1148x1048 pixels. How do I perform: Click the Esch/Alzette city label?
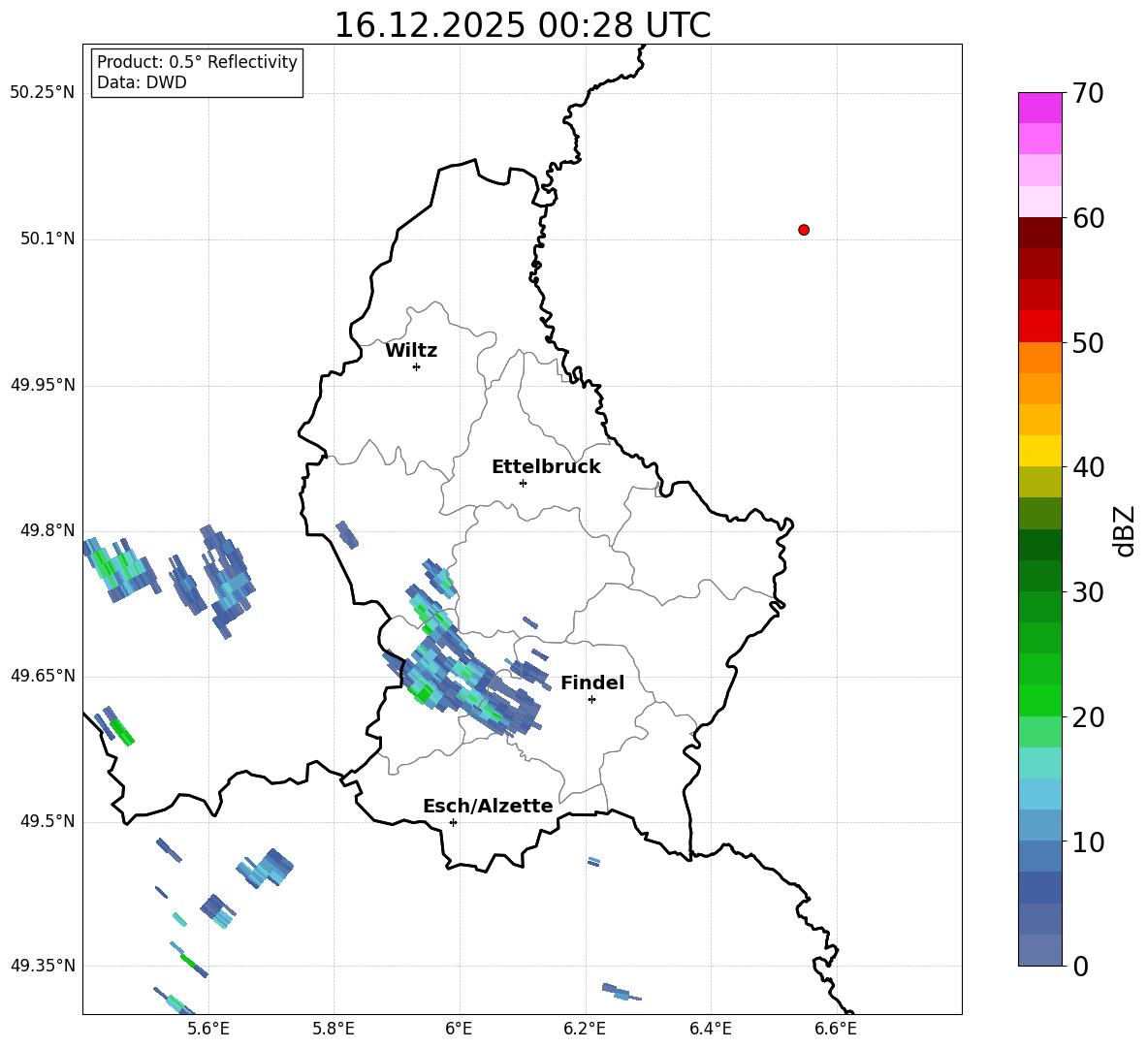tap(488, 806)
